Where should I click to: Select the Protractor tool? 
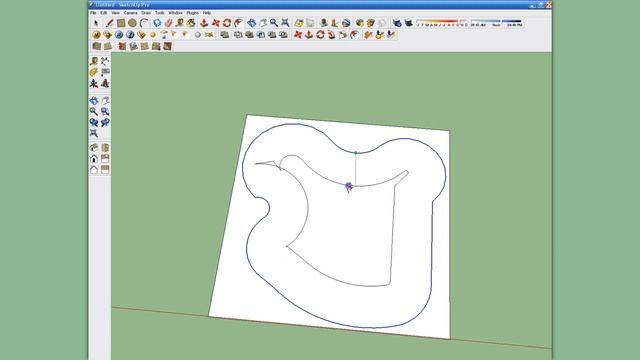(x=94, y=72)
